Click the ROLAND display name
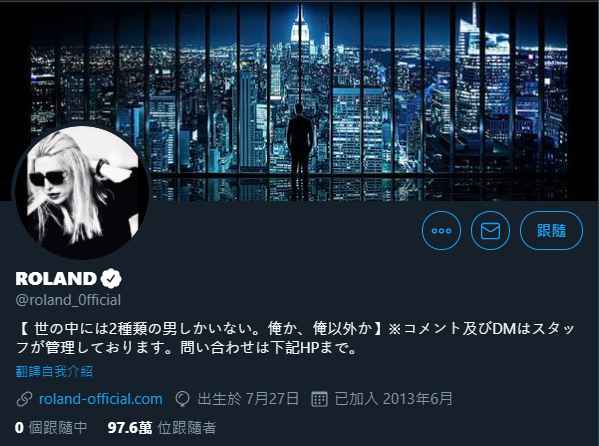Screen dimensions: 599x446 56,278
